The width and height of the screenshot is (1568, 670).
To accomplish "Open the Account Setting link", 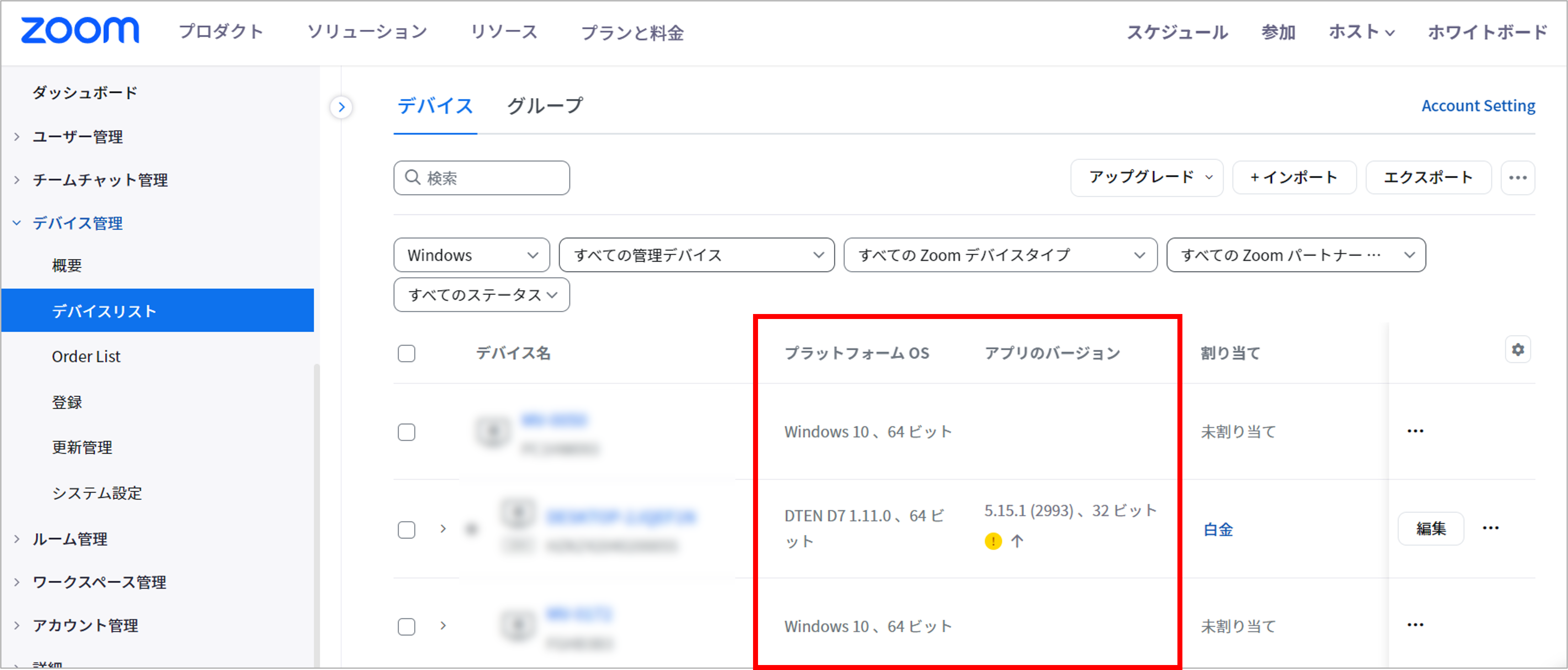I will tap(1478, 106).
